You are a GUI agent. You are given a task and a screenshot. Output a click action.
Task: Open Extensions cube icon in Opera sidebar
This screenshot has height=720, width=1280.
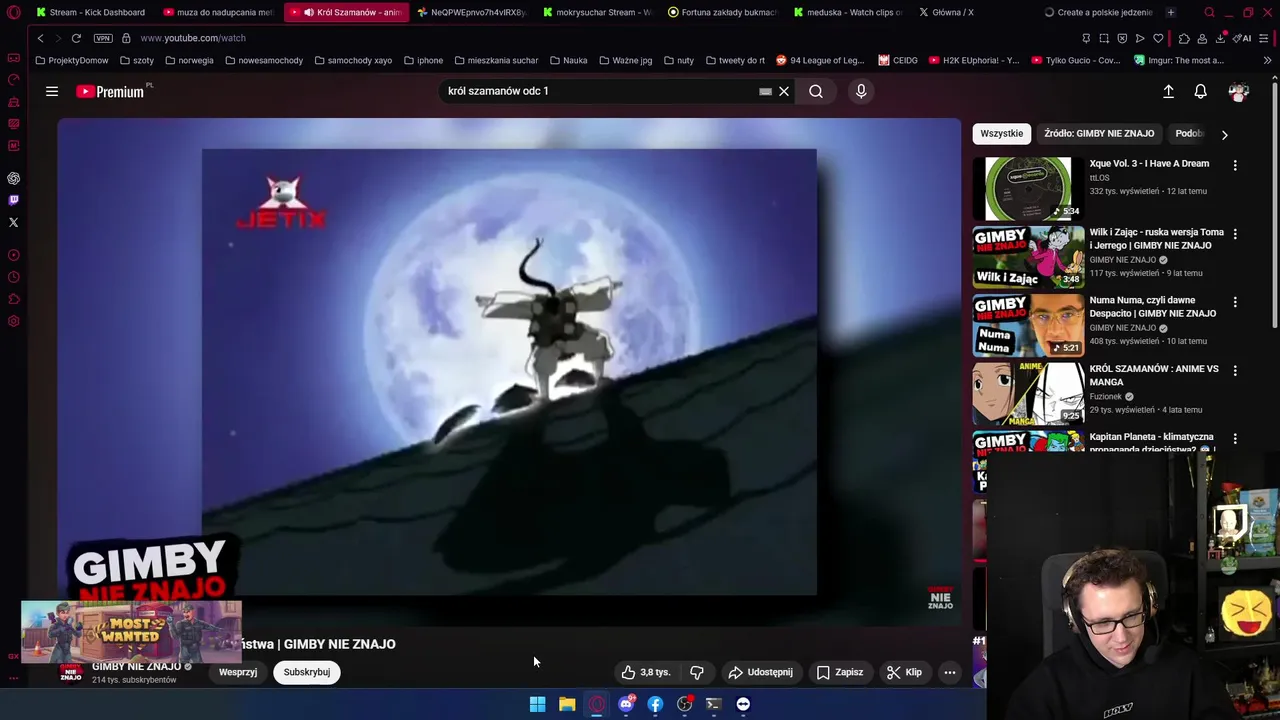click(13, 299)
